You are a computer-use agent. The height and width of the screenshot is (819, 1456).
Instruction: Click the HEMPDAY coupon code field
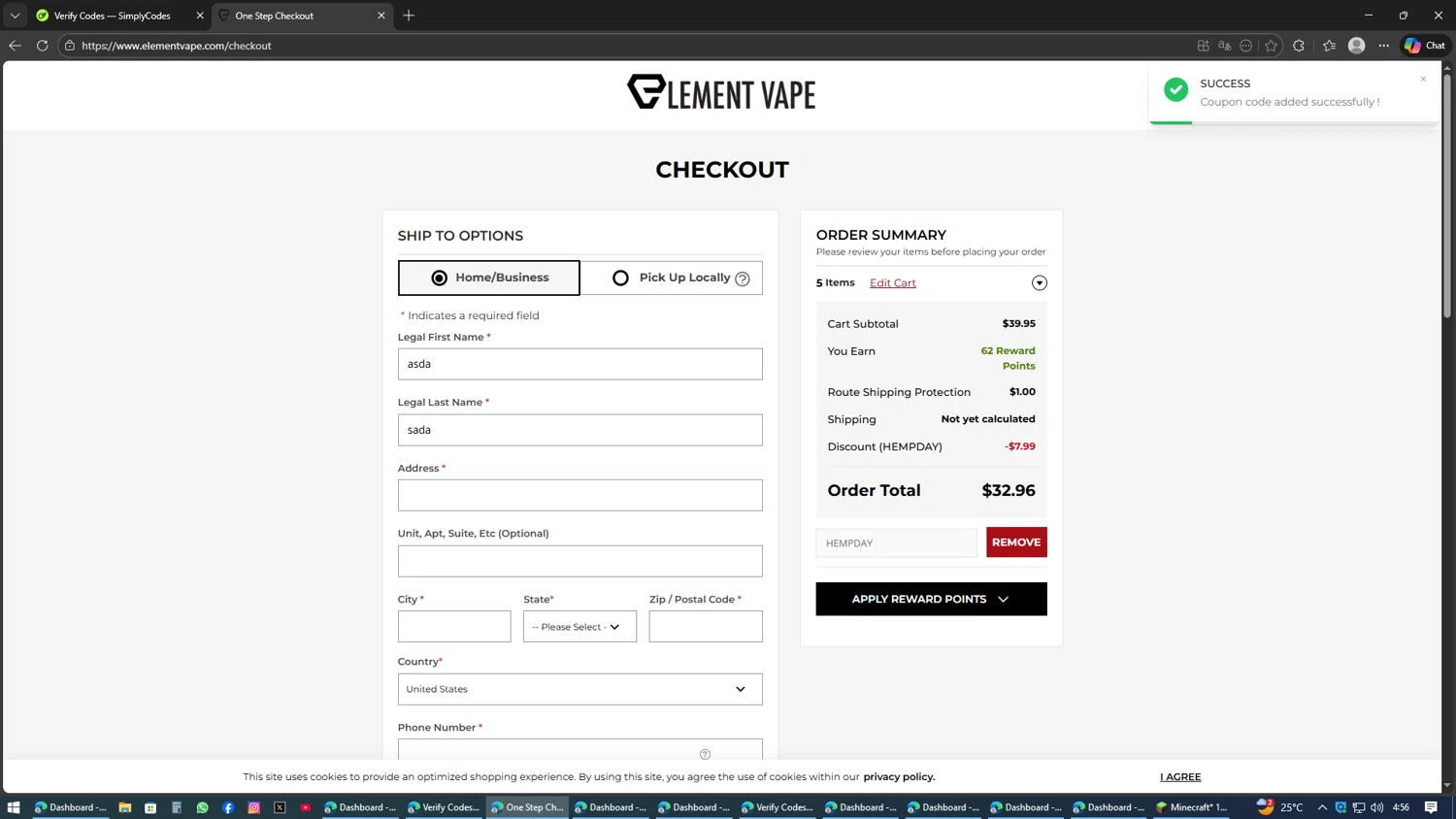[897, 543]
